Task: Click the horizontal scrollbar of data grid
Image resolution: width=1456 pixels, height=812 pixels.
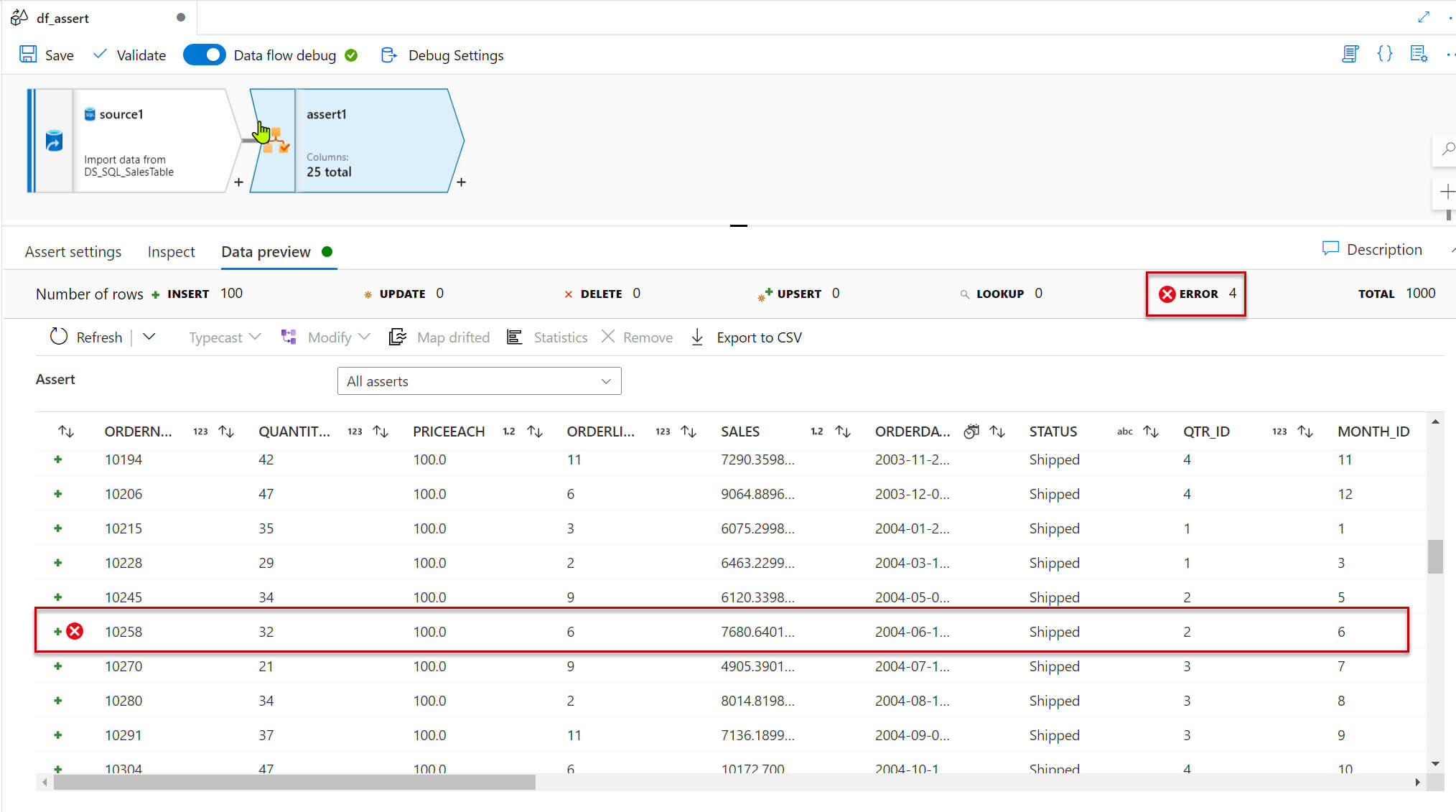Action: coord(294,783)
